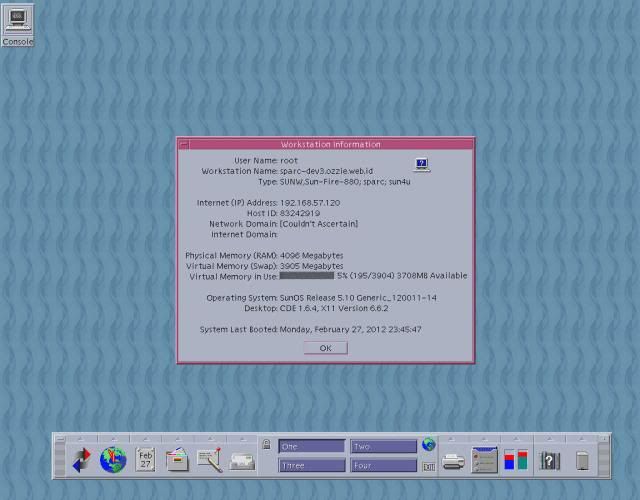
Task: Open the Performance Meter red-blue bars icon
Action: (516, 460)
